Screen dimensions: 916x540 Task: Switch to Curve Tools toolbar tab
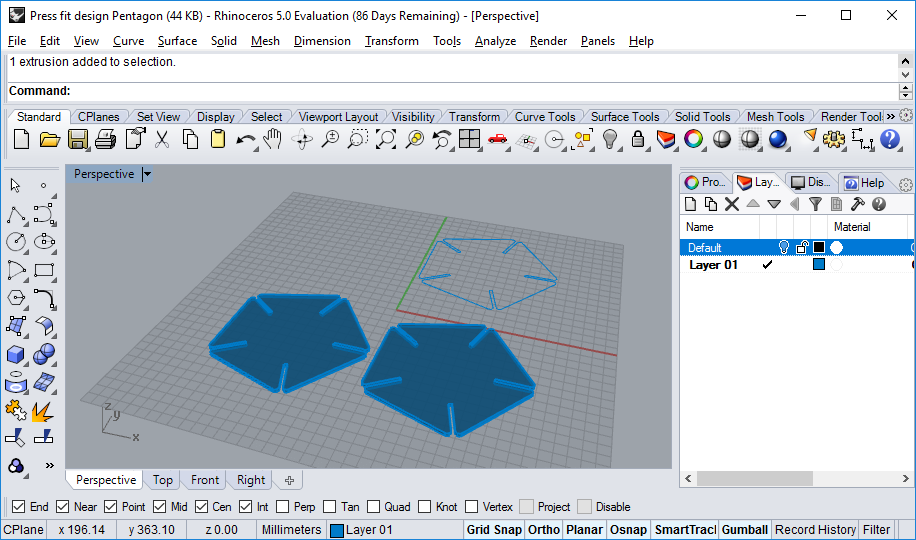(x=544, y=117)
